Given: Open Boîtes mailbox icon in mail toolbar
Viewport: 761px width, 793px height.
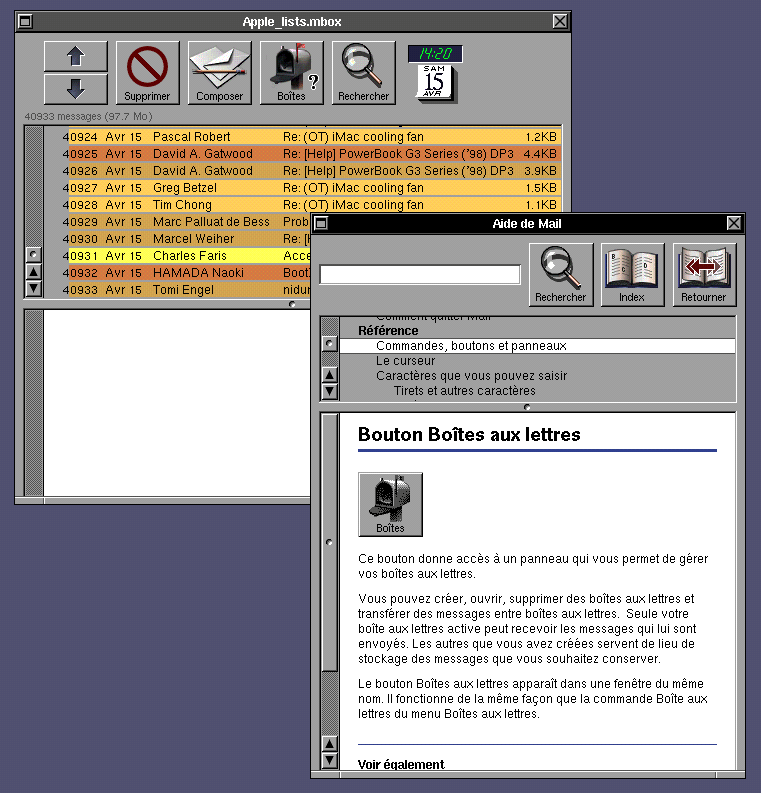Looking at the screenshot, I should tap(292, 73).
